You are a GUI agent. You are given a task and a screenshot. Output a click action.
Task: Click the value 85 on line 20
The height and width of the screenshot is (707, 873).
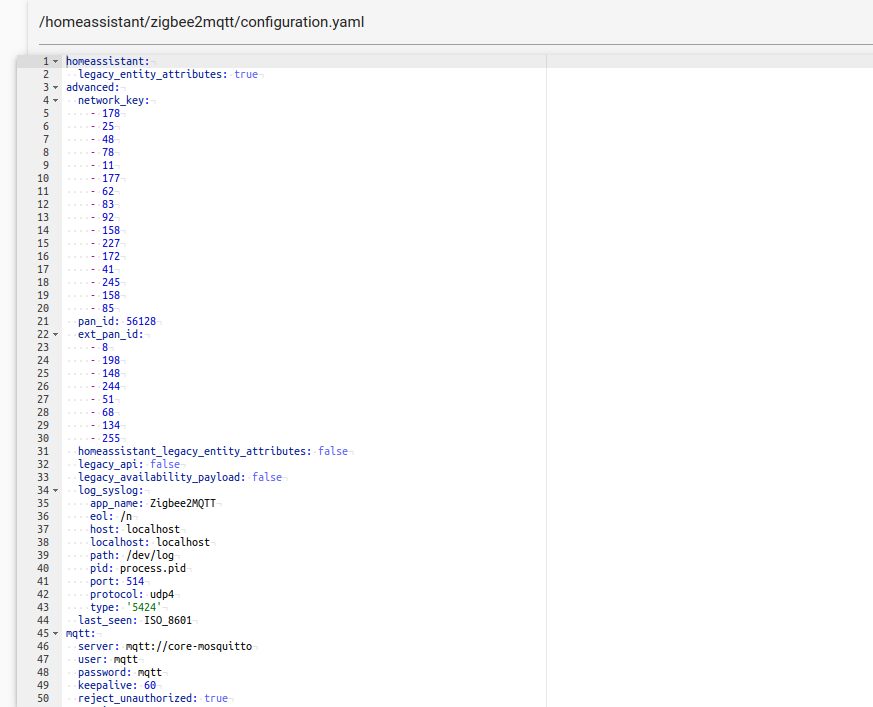[x=108, y=308]
